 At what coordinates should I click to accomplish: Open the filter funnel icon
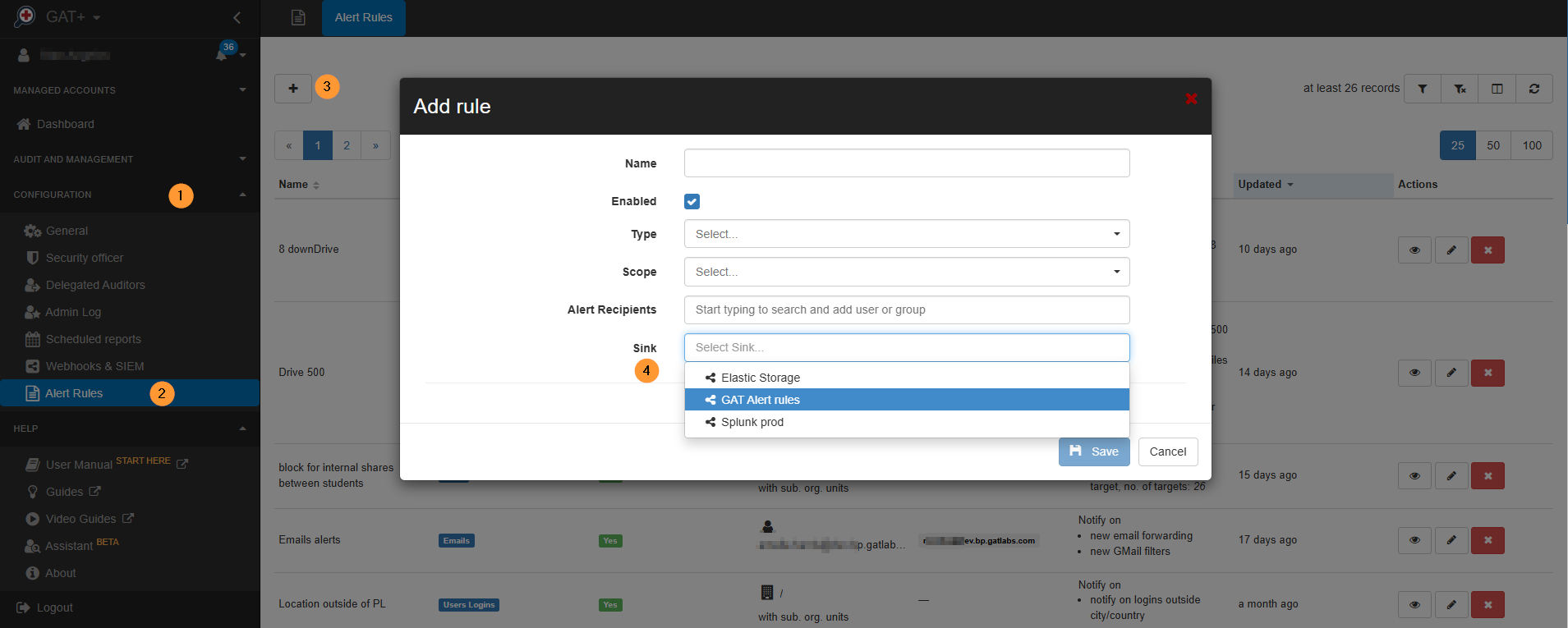(x=1423, y=89)
